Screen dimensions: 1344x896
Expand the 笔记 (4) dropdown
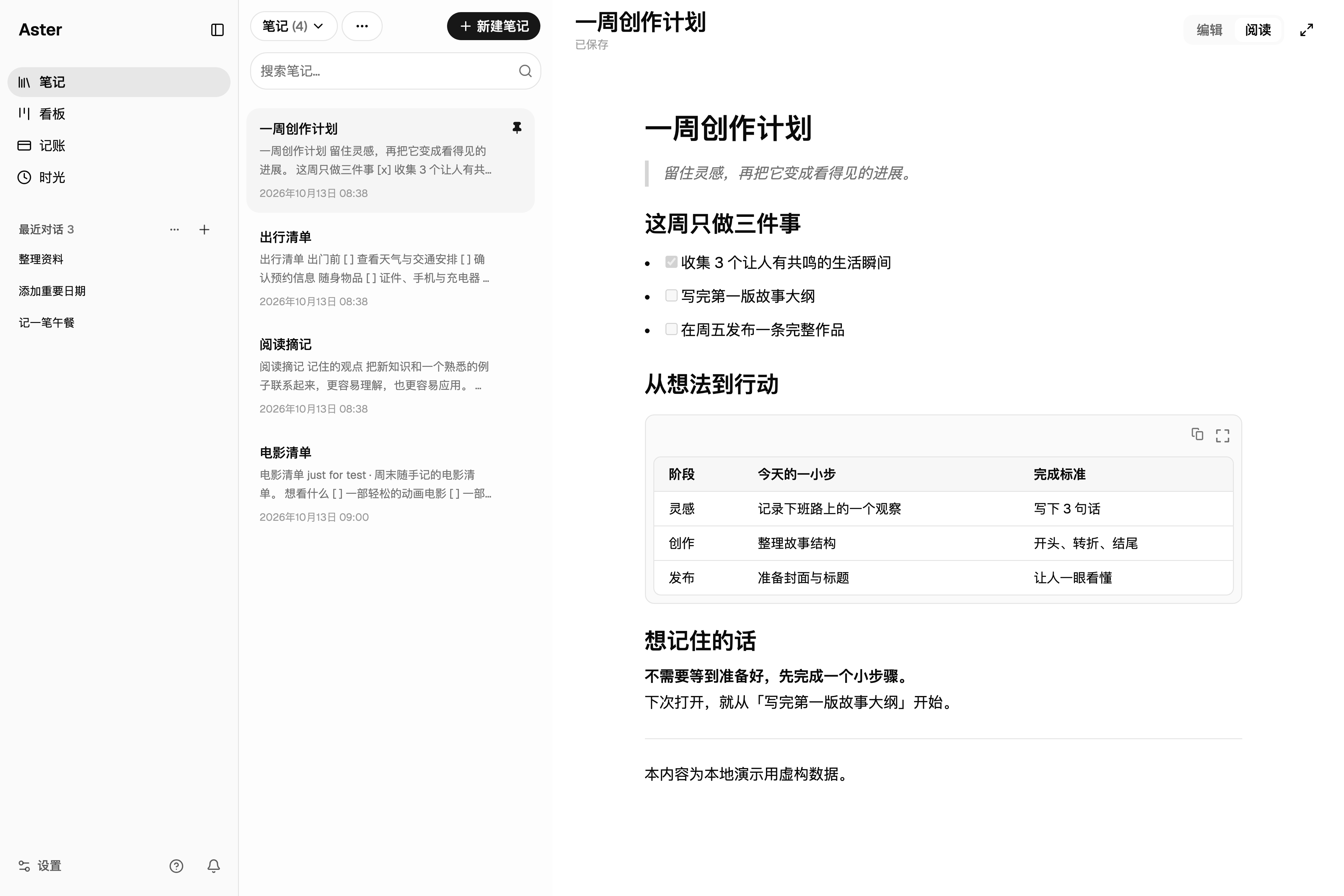(294, 26)
